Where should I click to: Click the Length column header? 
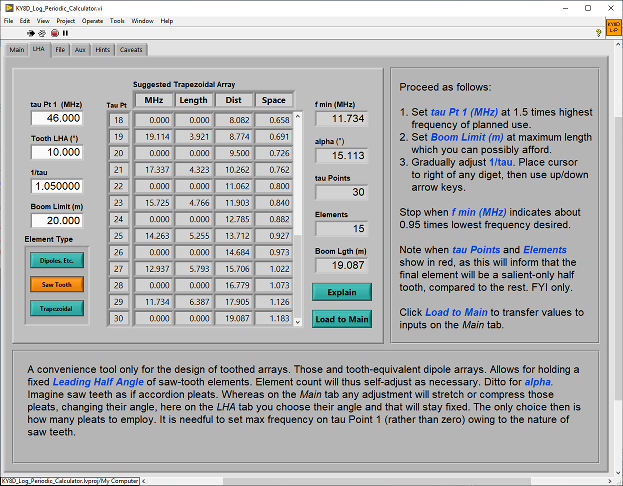pyautogui.click(x=193, y=100)
